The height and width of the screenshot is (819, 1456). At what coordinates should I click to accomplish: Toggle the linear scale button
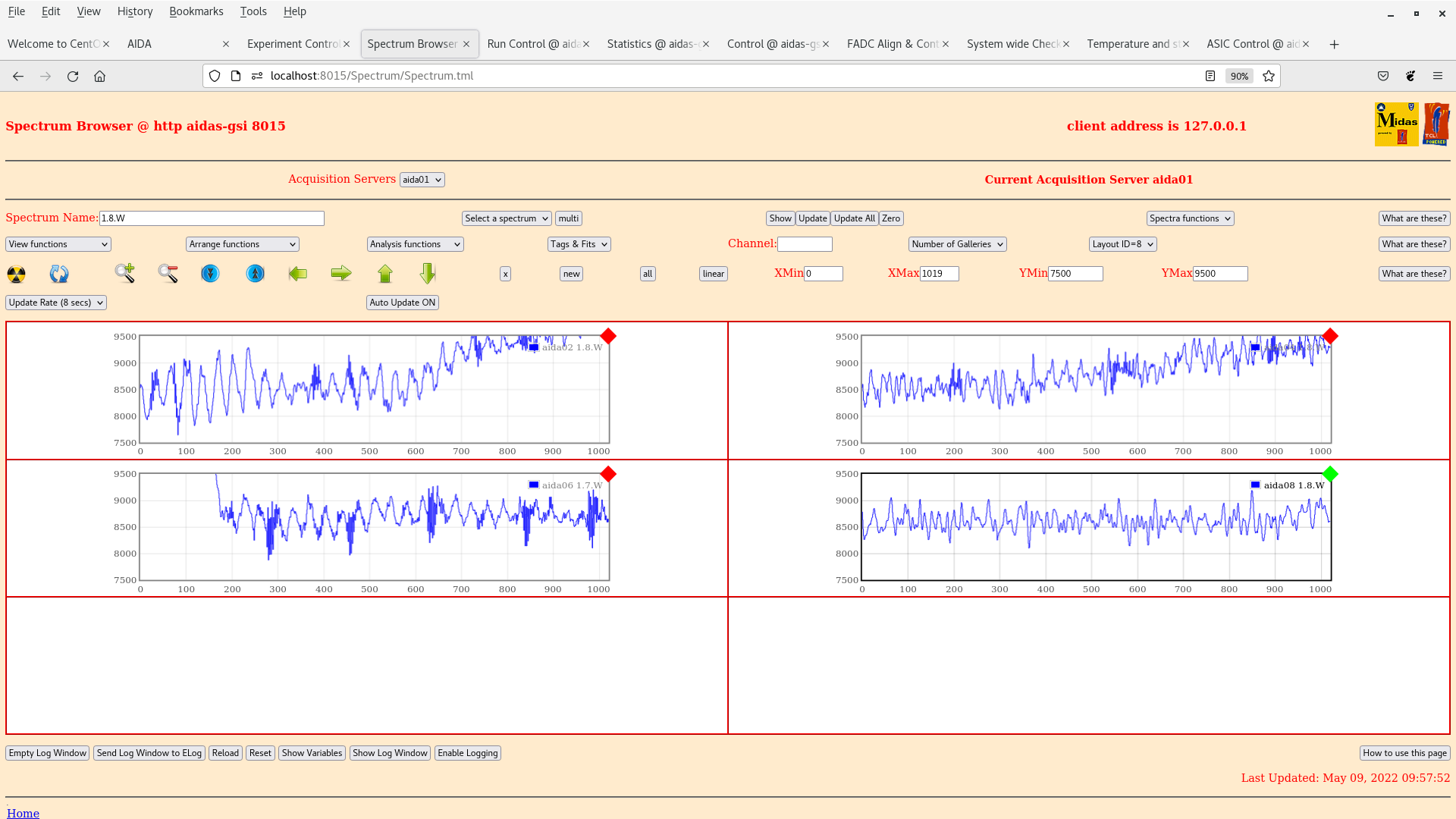713,274
